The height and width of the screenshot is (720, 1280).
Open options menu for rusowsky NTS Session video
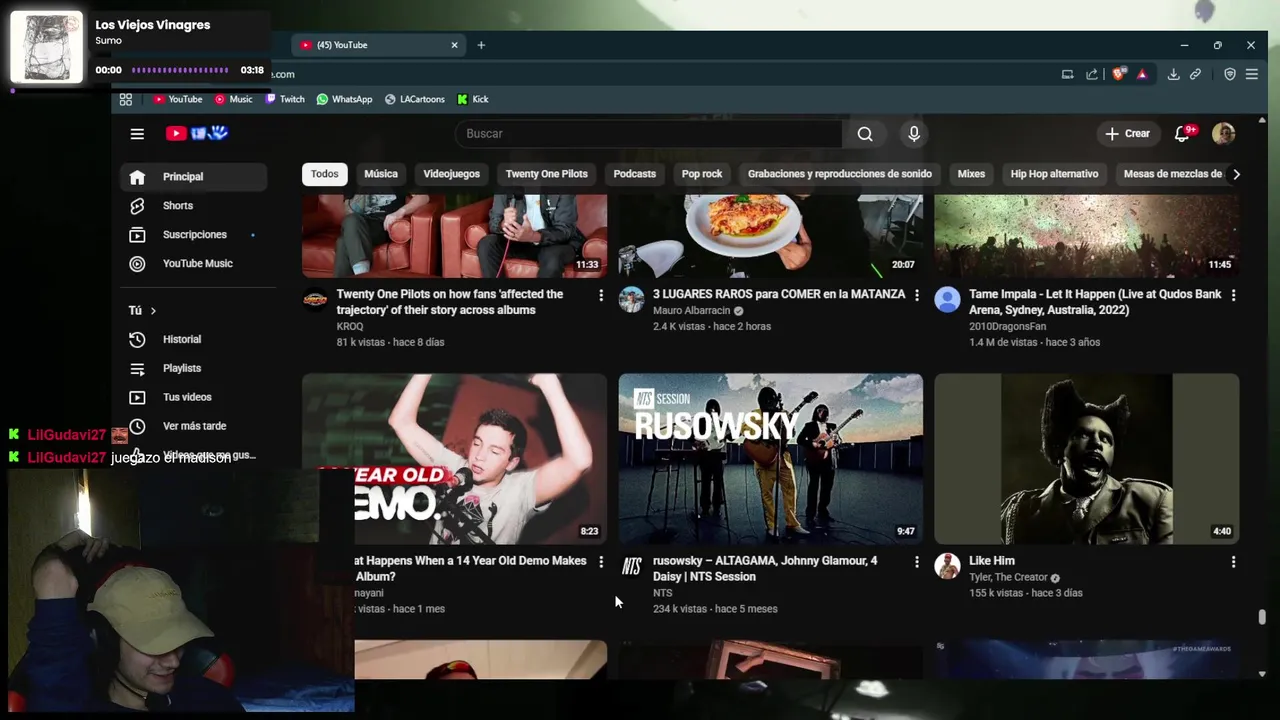(x=917, y=562)
